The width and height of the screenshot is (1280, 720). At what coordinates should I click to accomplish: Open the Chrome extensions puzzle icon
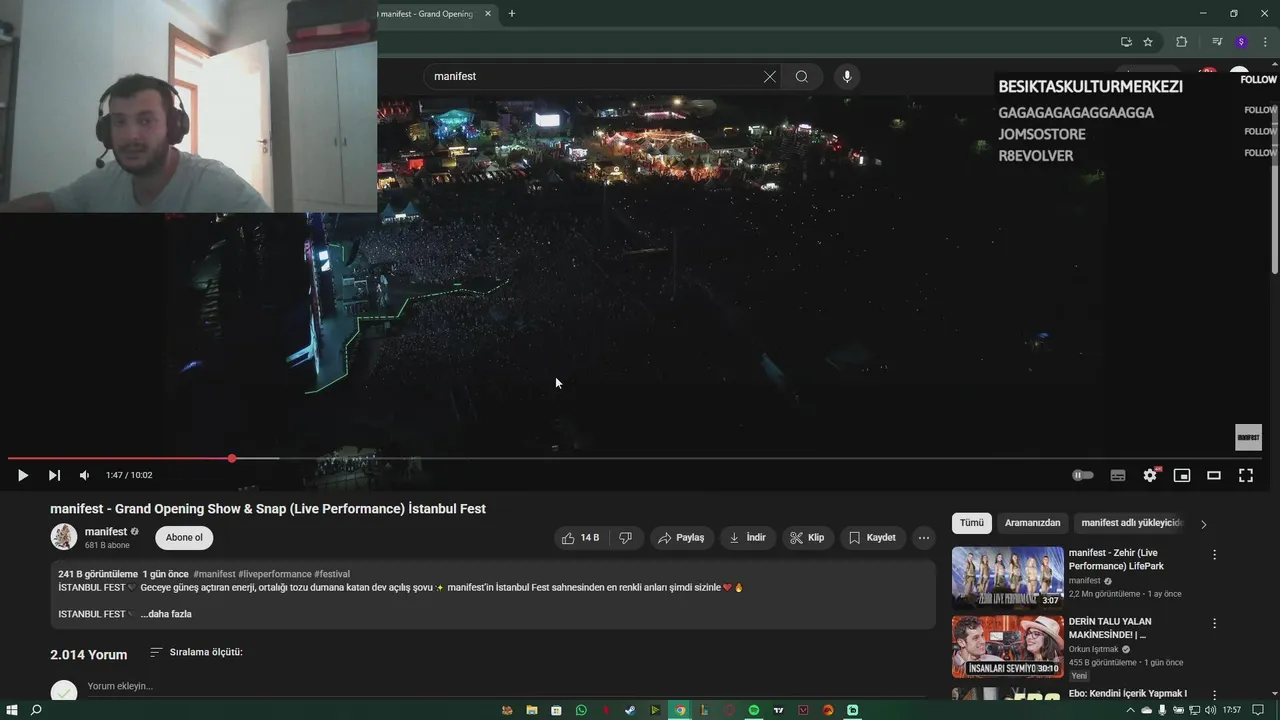click(x=1182, y=42)
